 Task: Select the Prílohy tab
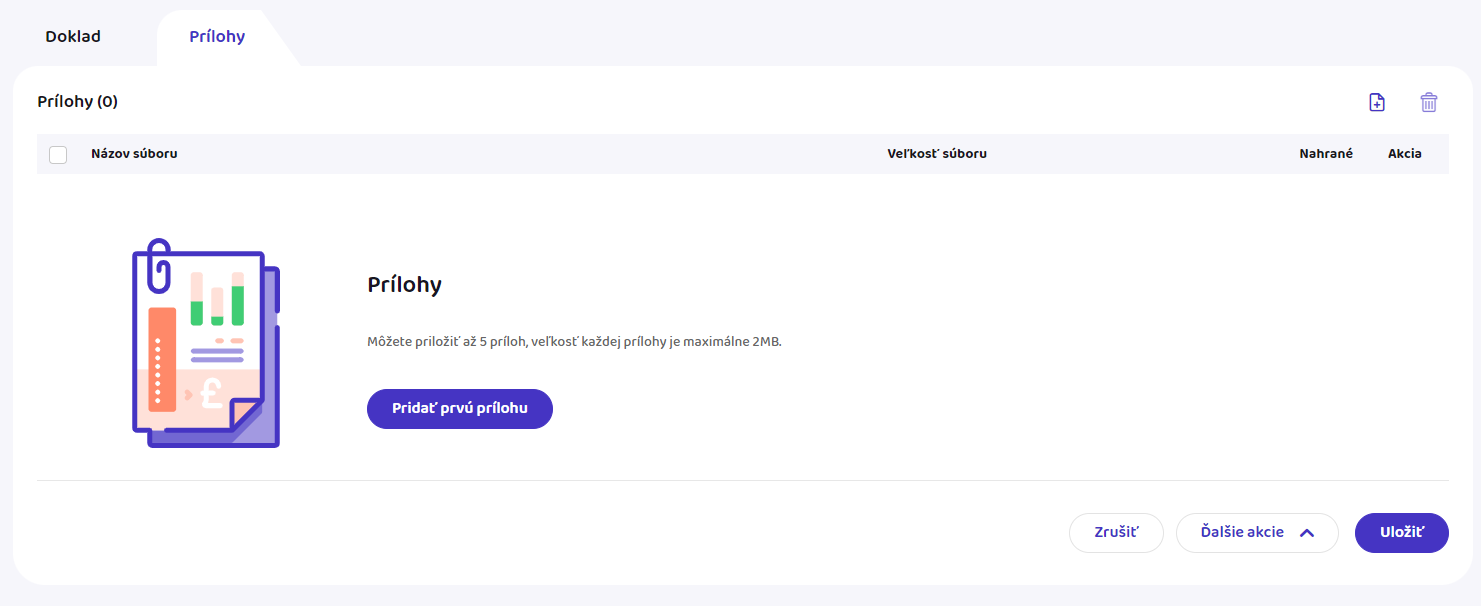coord(217,37)
